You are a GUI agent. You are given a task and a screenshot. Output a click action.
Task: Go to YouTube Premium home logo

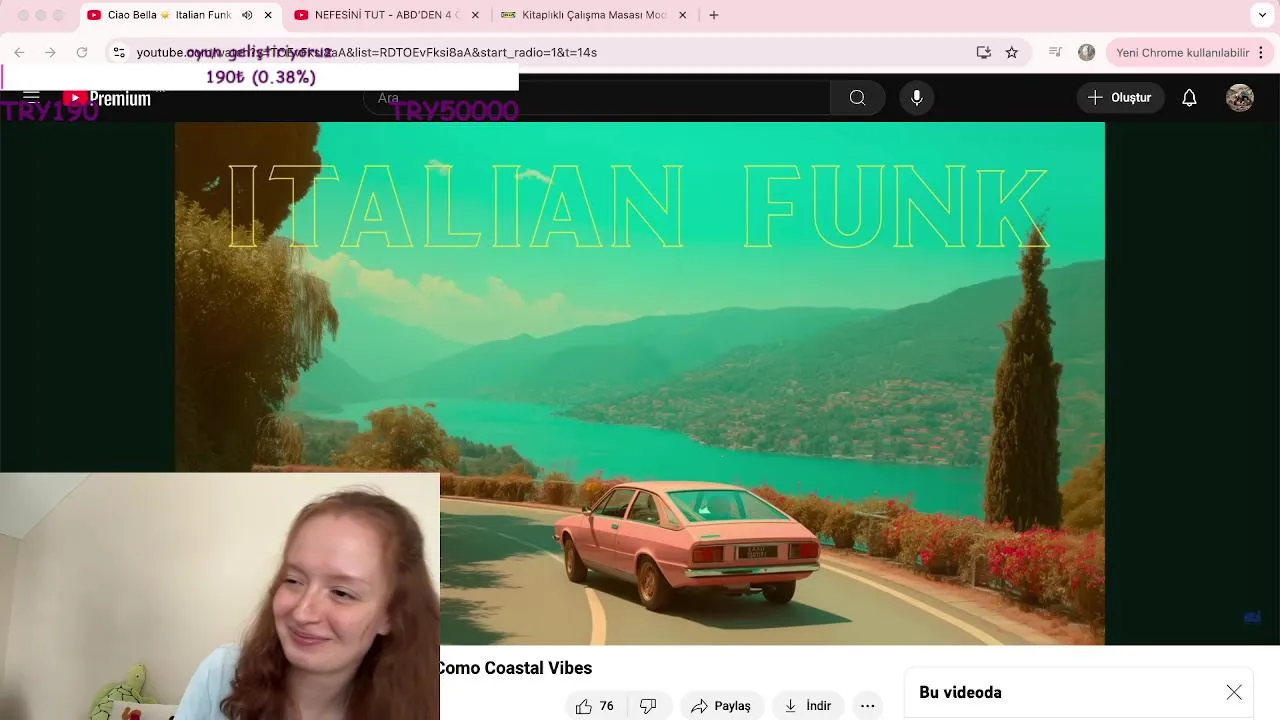pyautogui.click(x=107, y=98)
